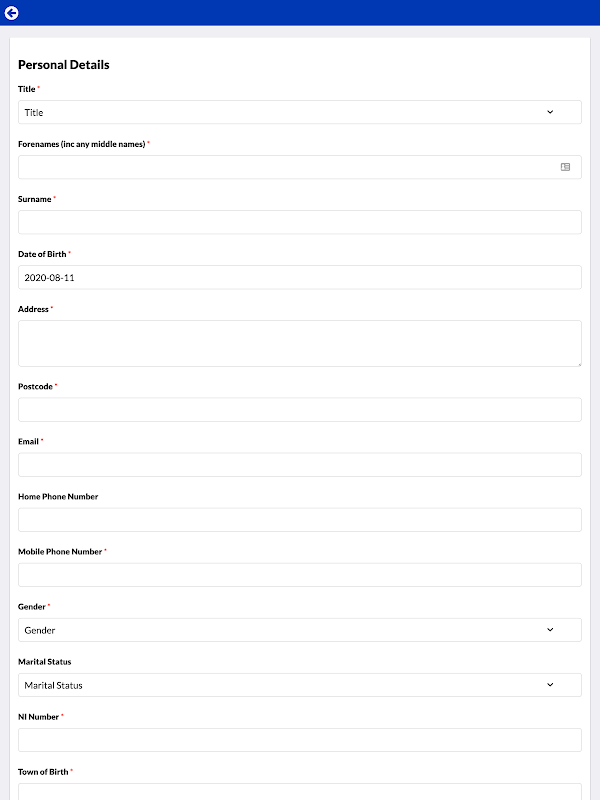Screen dimensions: 600x800
Task: Open the Marital Status dropdown
Action: (300, 685)
